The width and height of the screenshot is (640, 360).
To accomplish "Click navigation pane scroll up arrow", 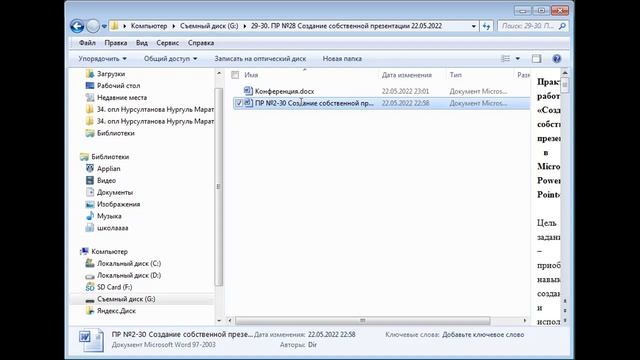I will click(x=219, y=74).
